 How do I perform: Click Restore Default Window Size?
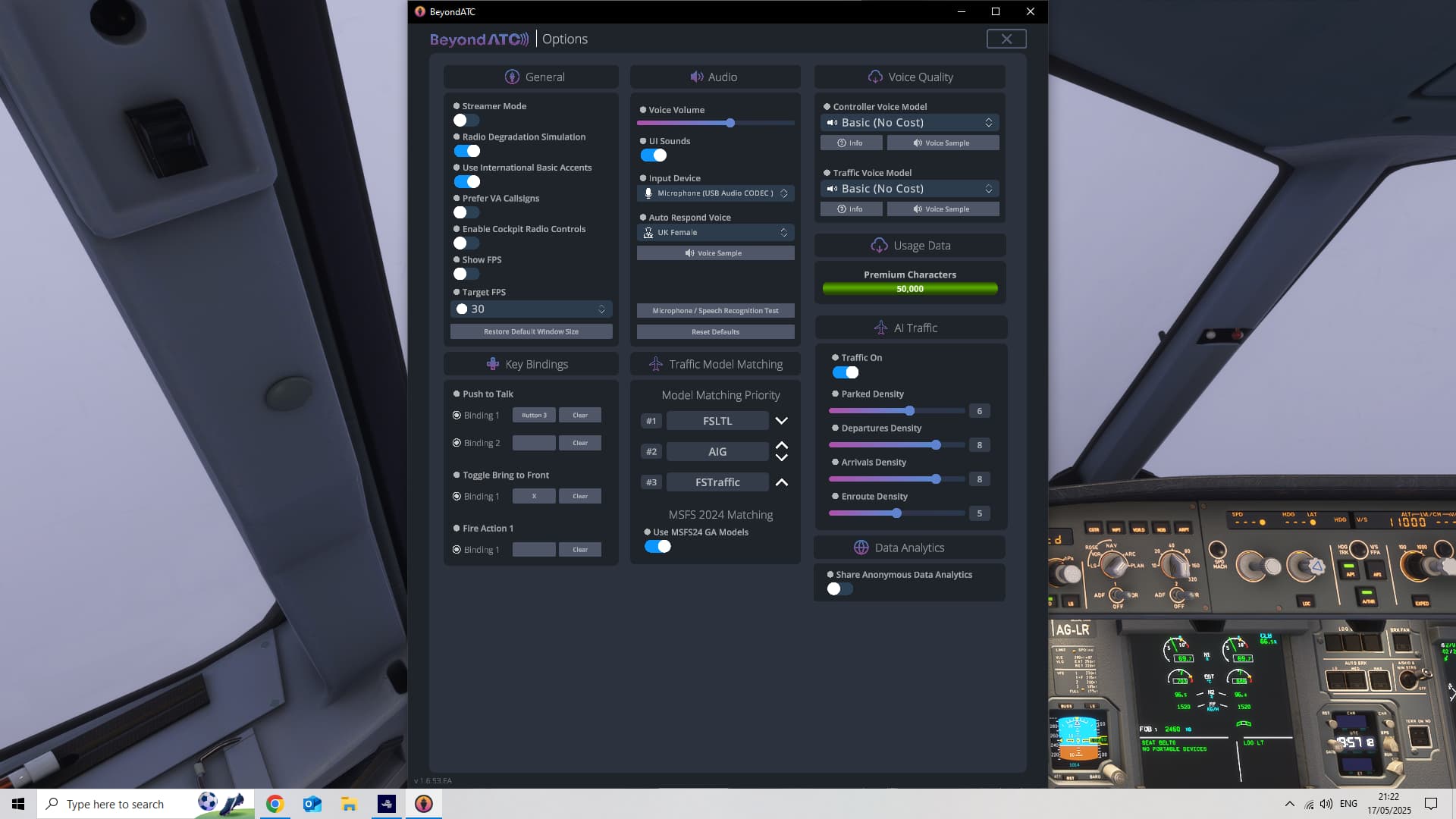(x=531, y=331)
